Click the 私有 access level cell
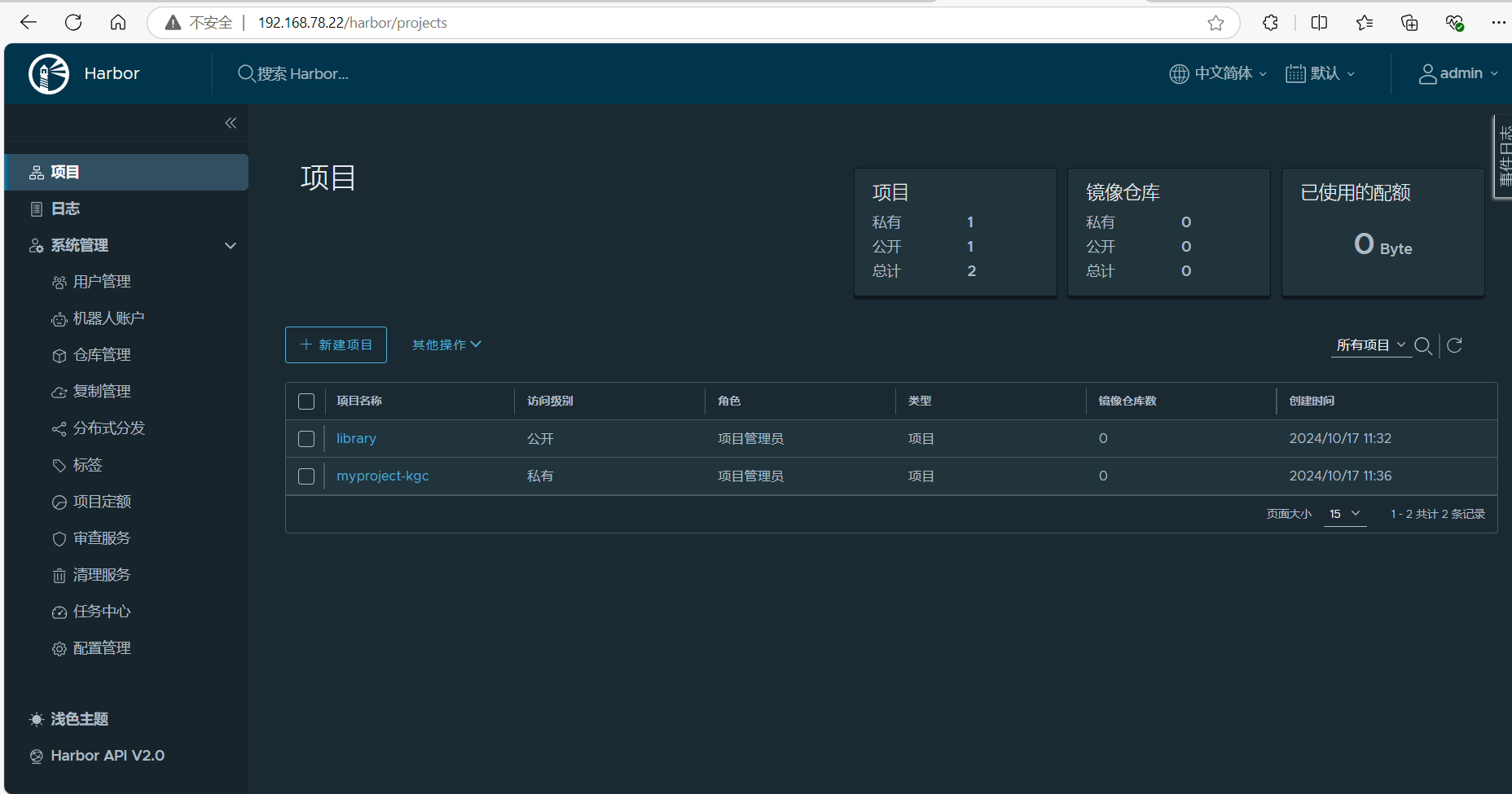 tap(540, 476)
